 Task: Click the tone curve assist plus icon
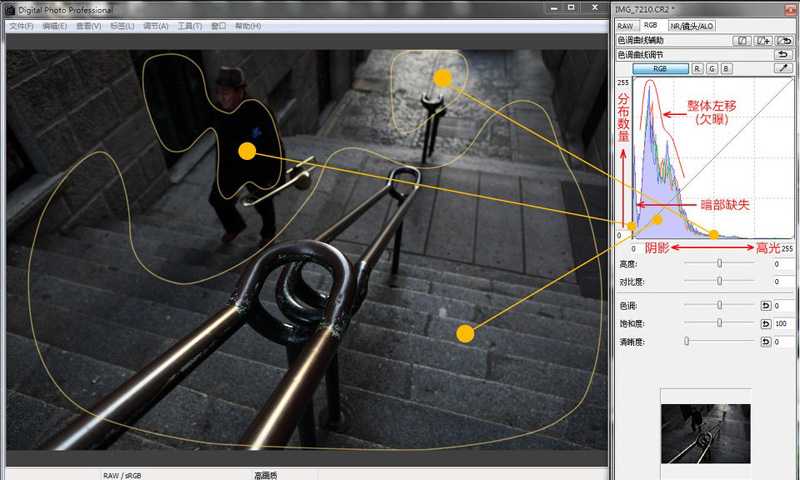(x=763, y=40)
